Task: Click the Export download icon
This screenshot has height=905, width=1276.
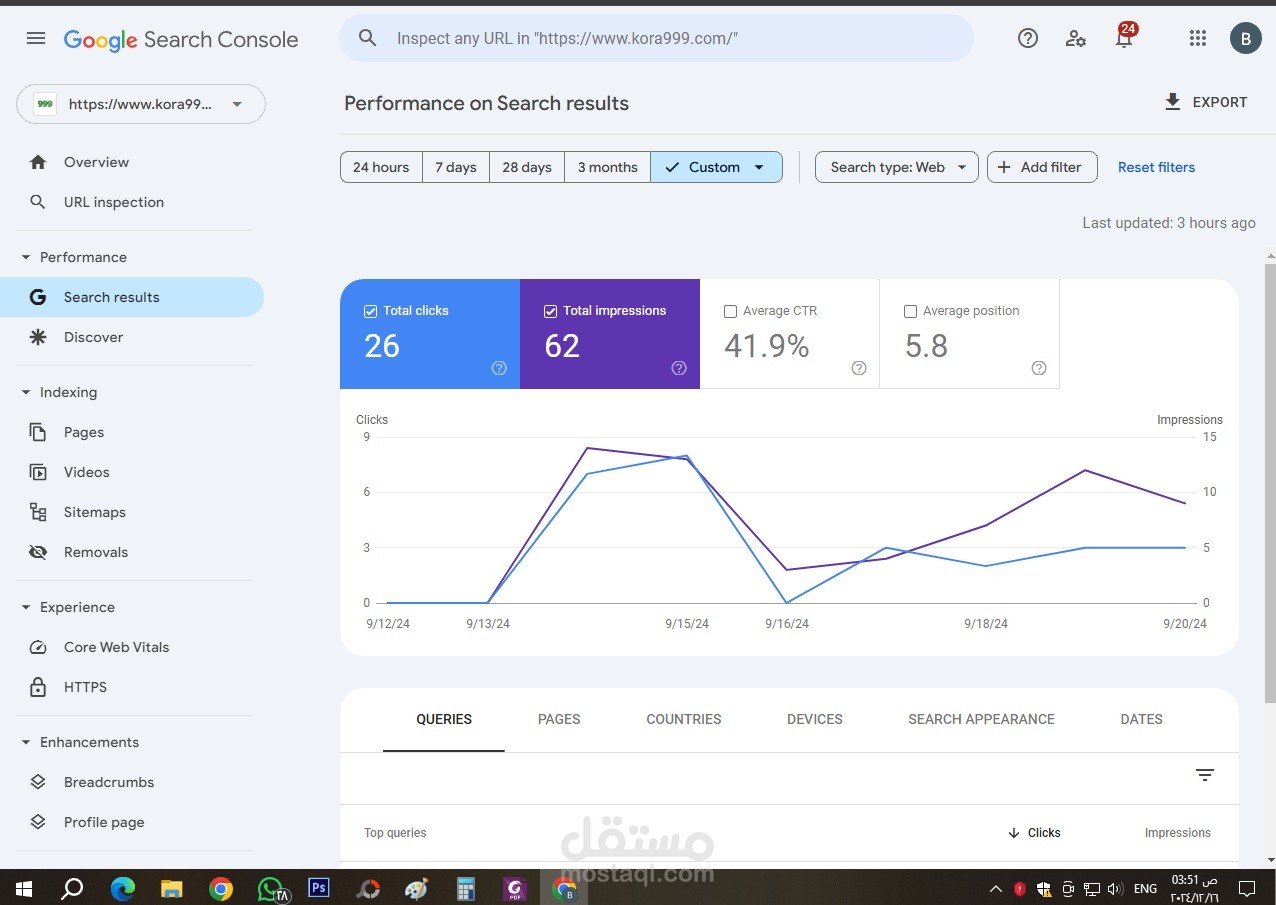Action: click(1173, 102)
